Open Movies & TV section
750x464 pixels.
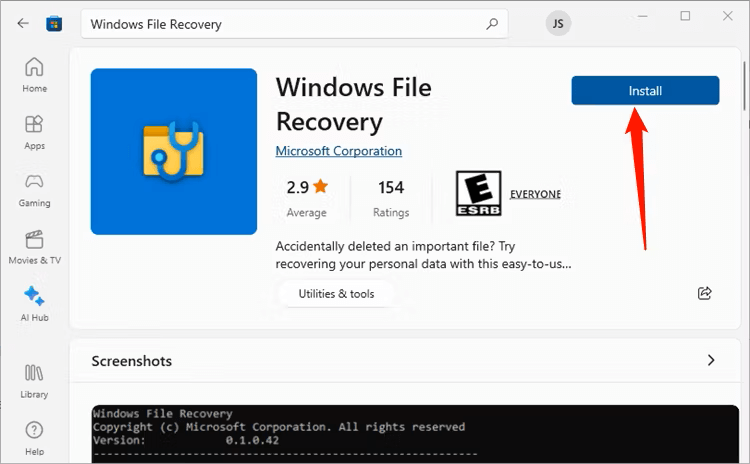point(34,246)
